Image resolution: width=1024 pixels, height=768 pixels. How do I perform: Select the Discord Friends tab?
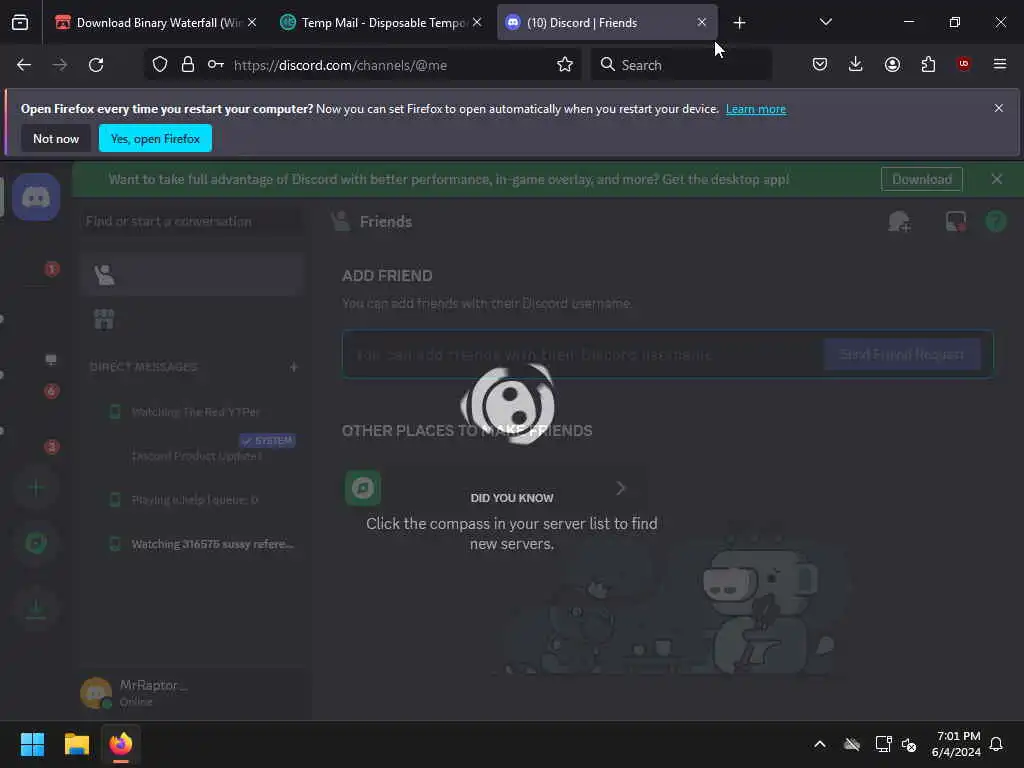point(607,23)
